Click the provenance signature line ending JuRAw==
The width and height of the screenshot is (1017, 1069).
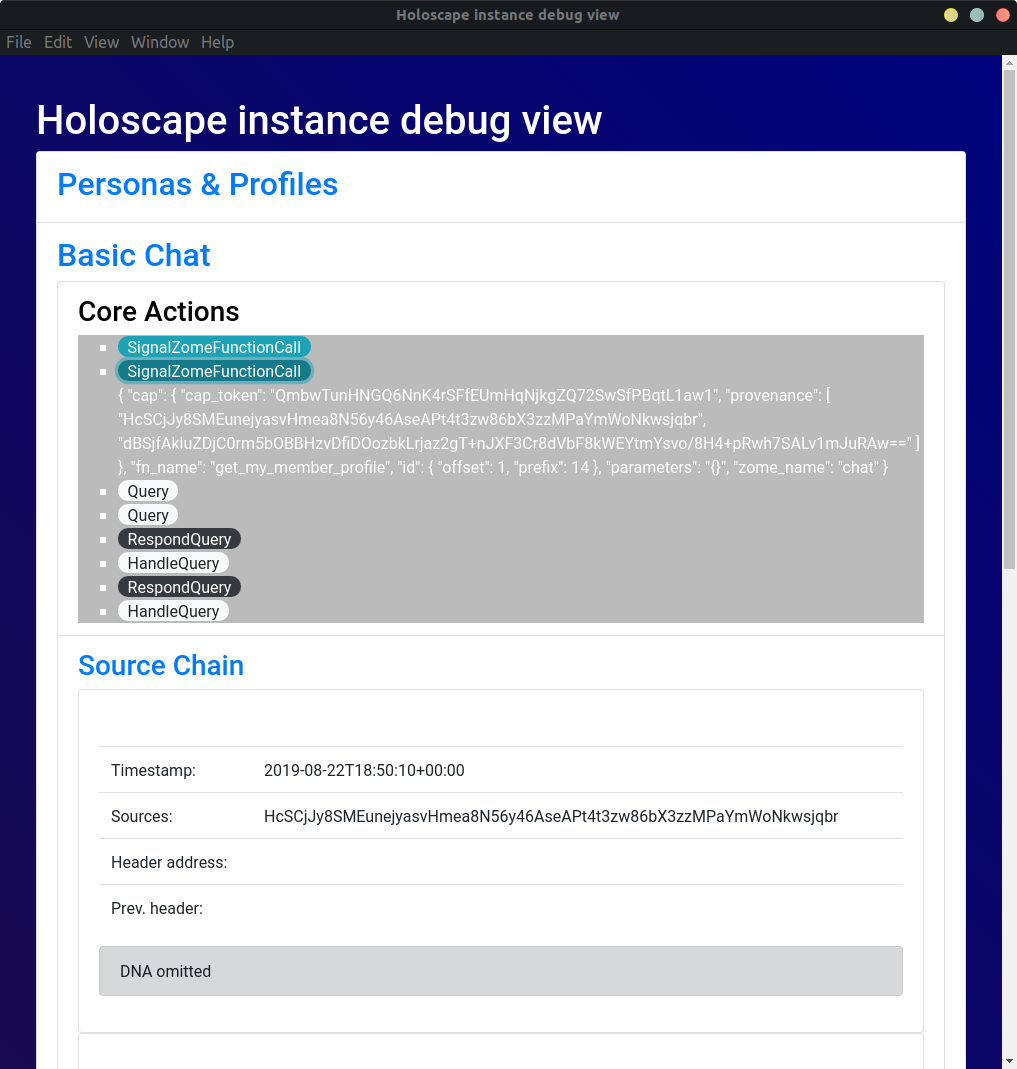519,443
